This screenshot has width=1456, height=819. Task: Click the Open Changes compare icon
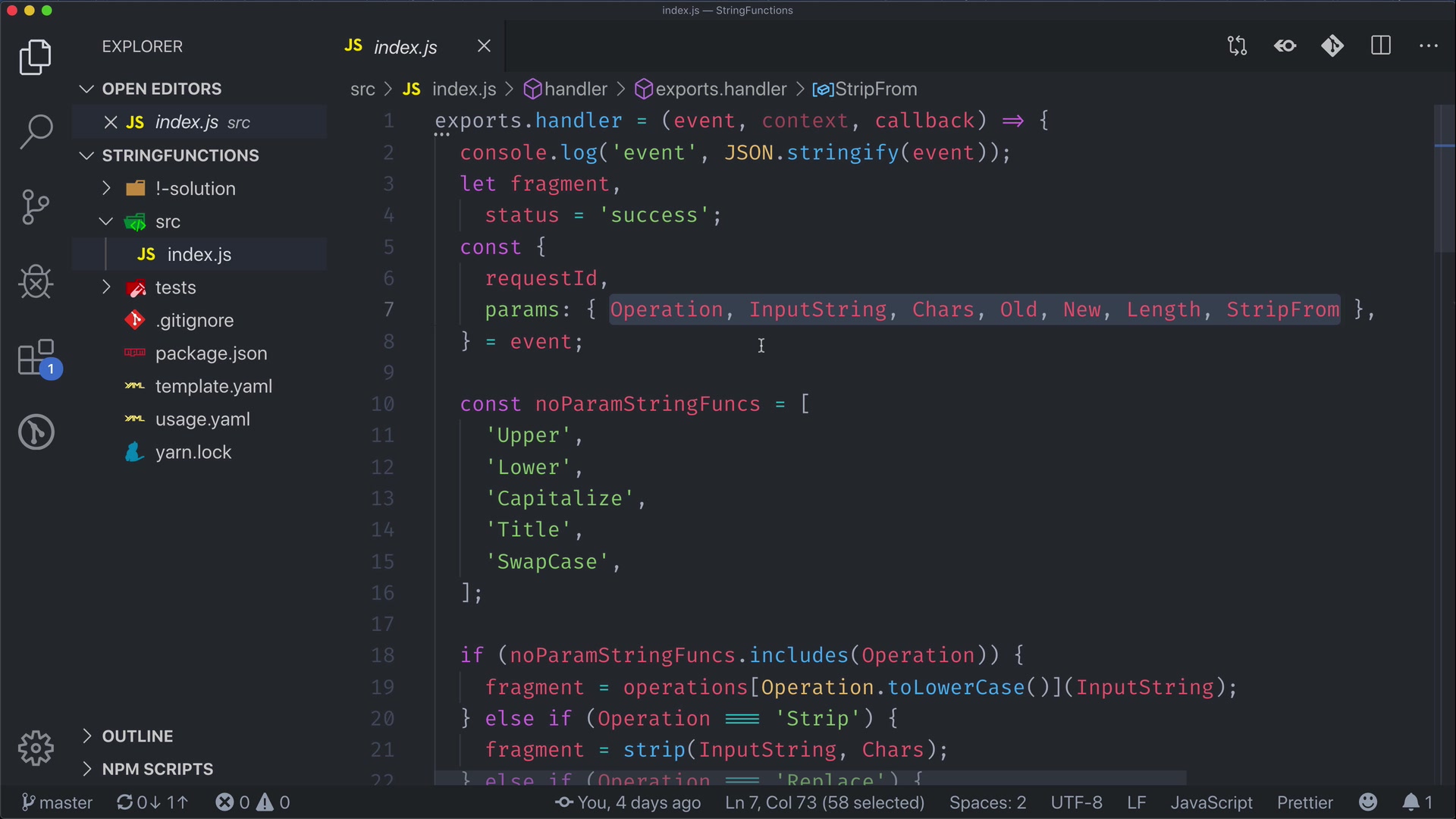1237,46
